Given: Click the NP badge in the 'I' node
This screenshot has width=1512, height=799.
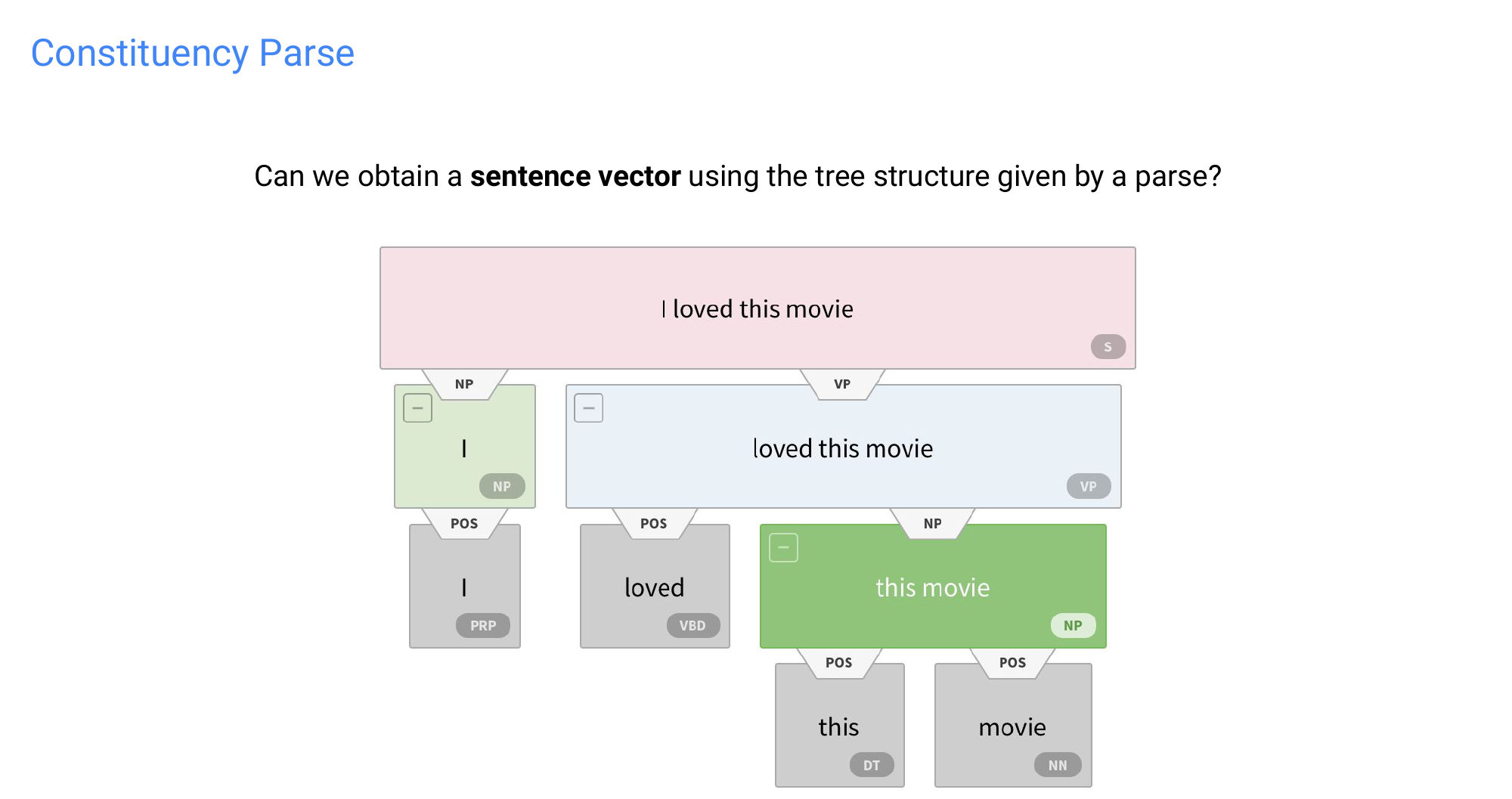Looking at the screenshot, I should point(501,486).
